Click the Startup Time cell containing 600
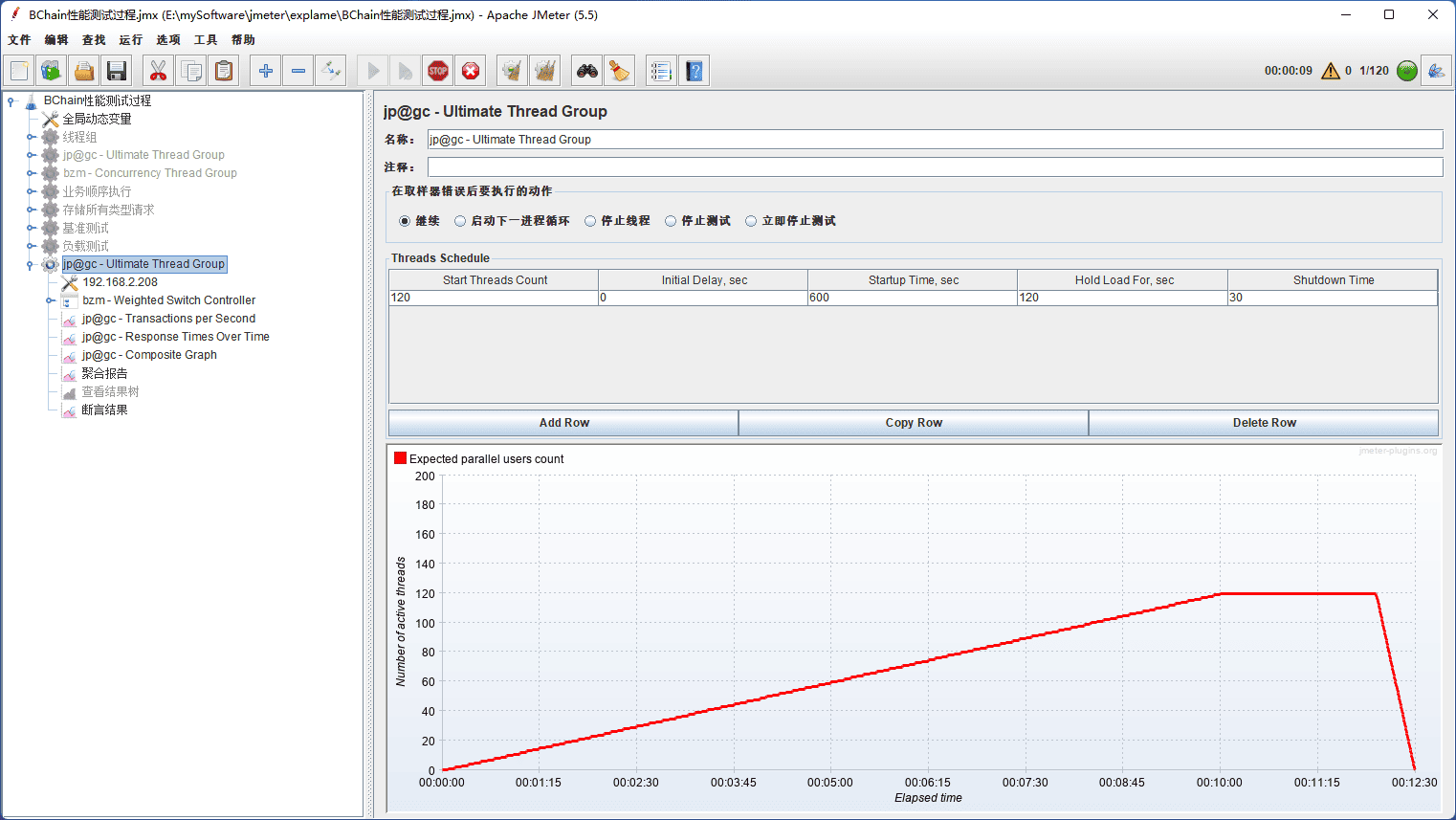This screenshot has height=820, width=1456. [912, 298]
